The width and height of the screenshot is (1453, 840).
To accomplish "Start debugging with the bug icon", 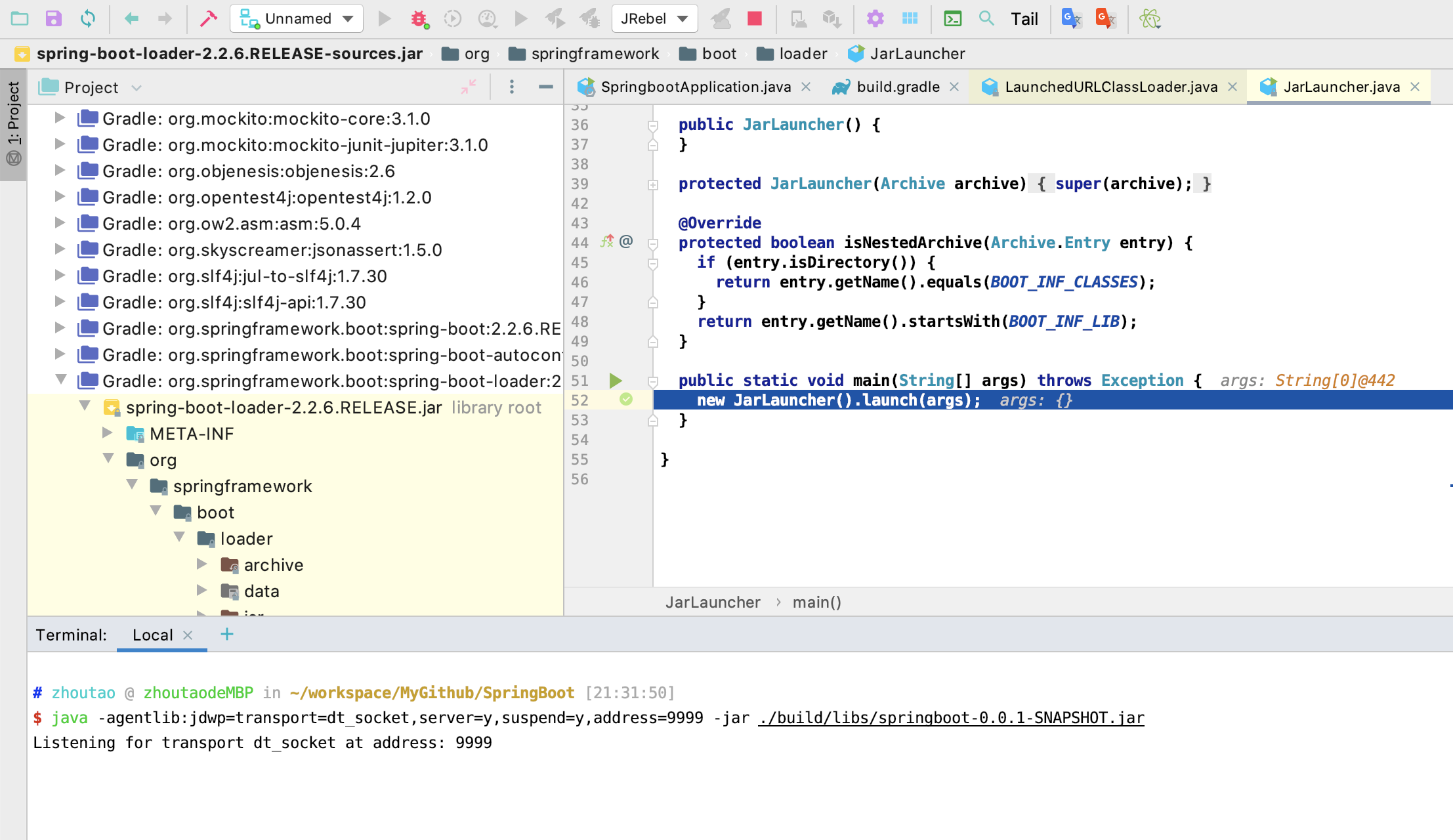I will 419,18.
